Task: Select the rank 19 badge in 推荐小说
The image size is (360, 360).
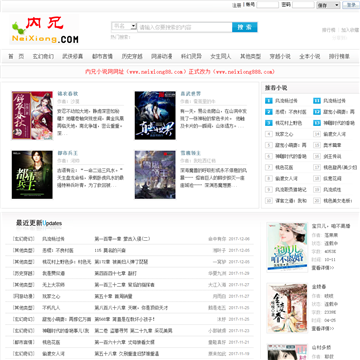Action: [x=317, y=189]
